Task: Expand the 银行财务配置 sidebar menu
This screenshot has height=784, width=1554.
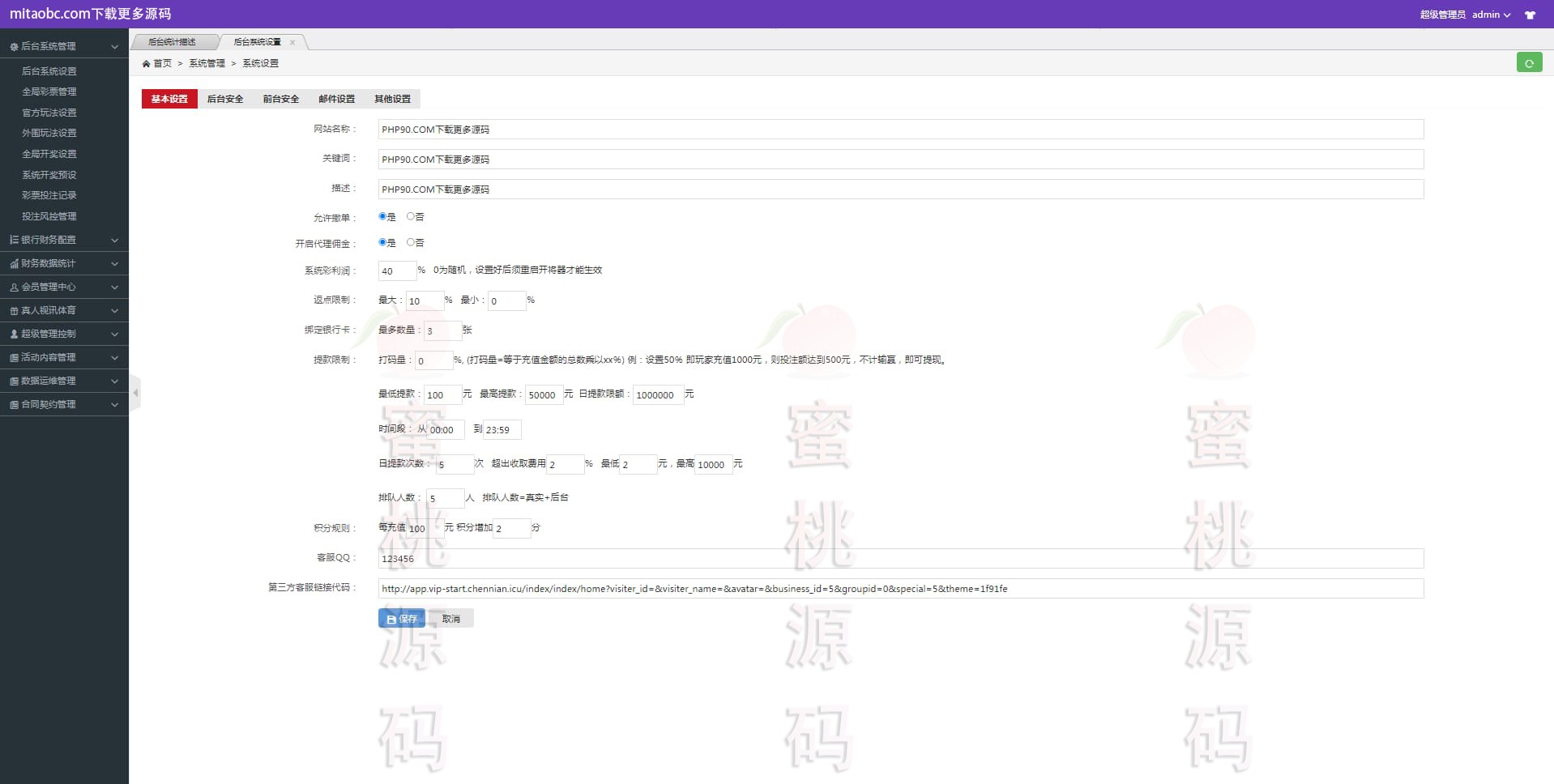Action: (x=64, y=240)
